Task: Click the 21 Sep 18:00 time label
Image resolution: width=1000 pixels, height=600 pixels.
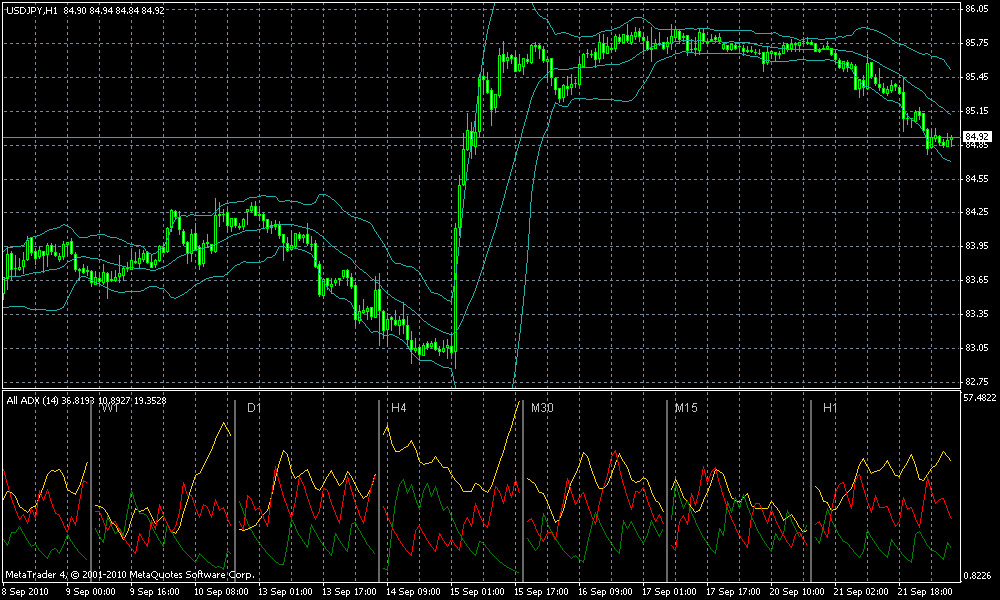Action: click(924, 592)
